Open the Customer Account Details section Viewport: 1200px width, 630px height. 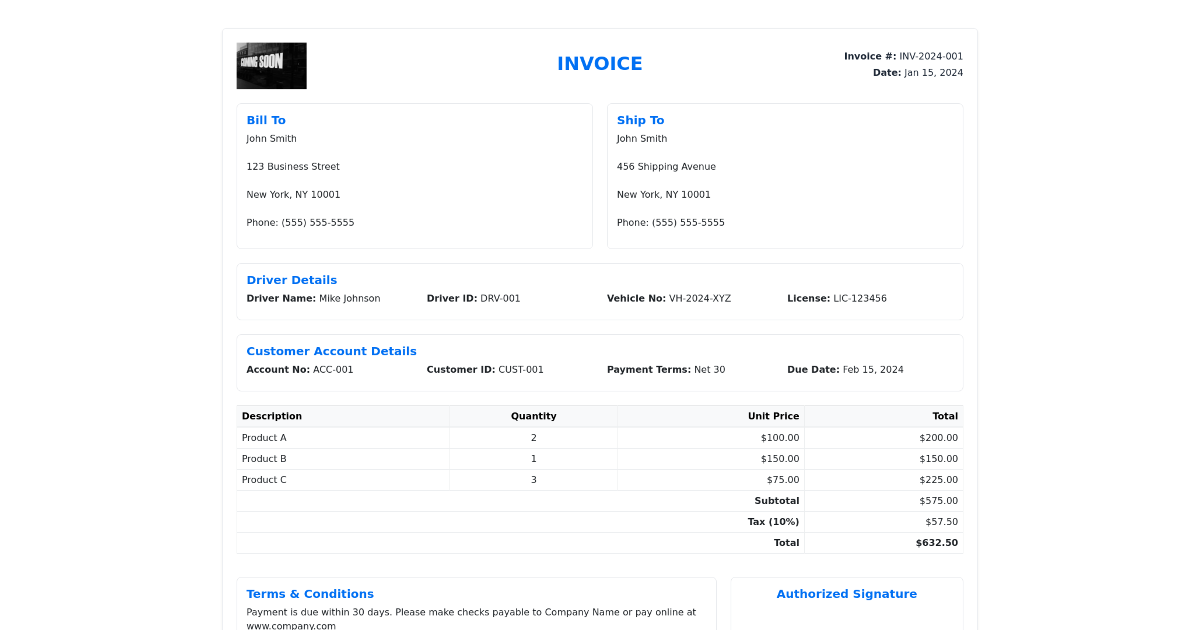pos(331,351)
